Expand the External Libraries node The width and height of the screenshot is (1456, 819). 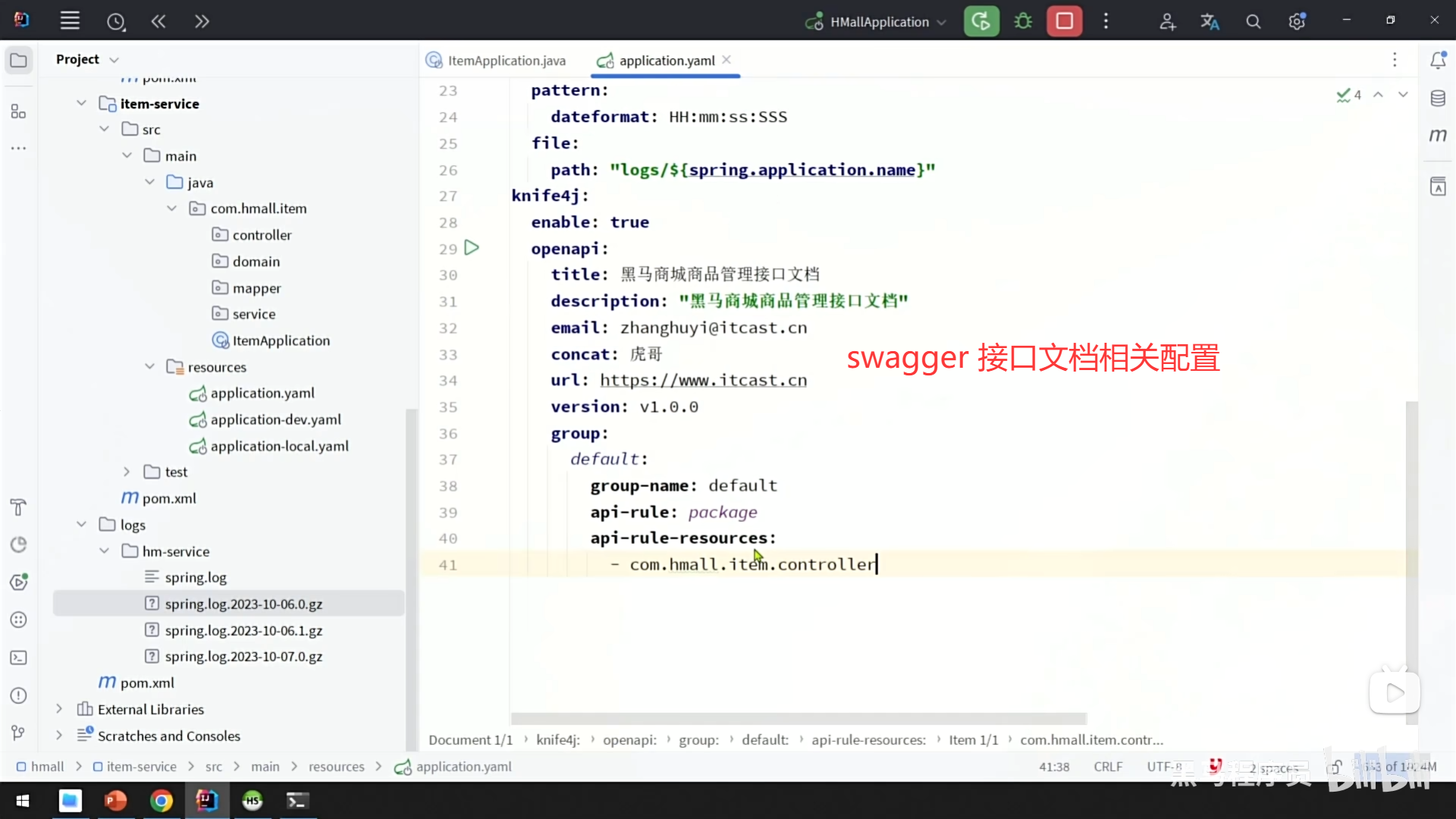(x=59, y=709)
